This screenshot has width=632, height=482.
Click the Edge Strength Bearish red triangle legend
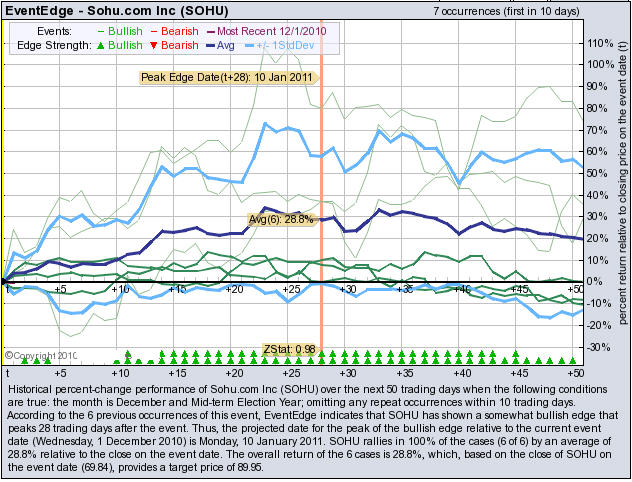[175, 45]
